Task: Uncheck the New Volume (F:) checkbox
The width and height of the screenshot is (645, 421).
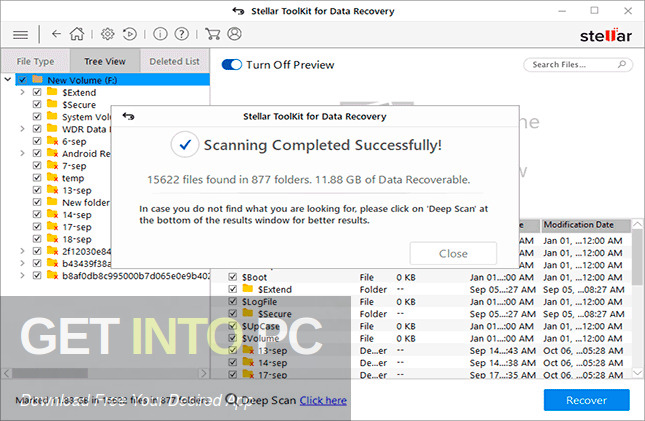Action: tap(22, 79)
